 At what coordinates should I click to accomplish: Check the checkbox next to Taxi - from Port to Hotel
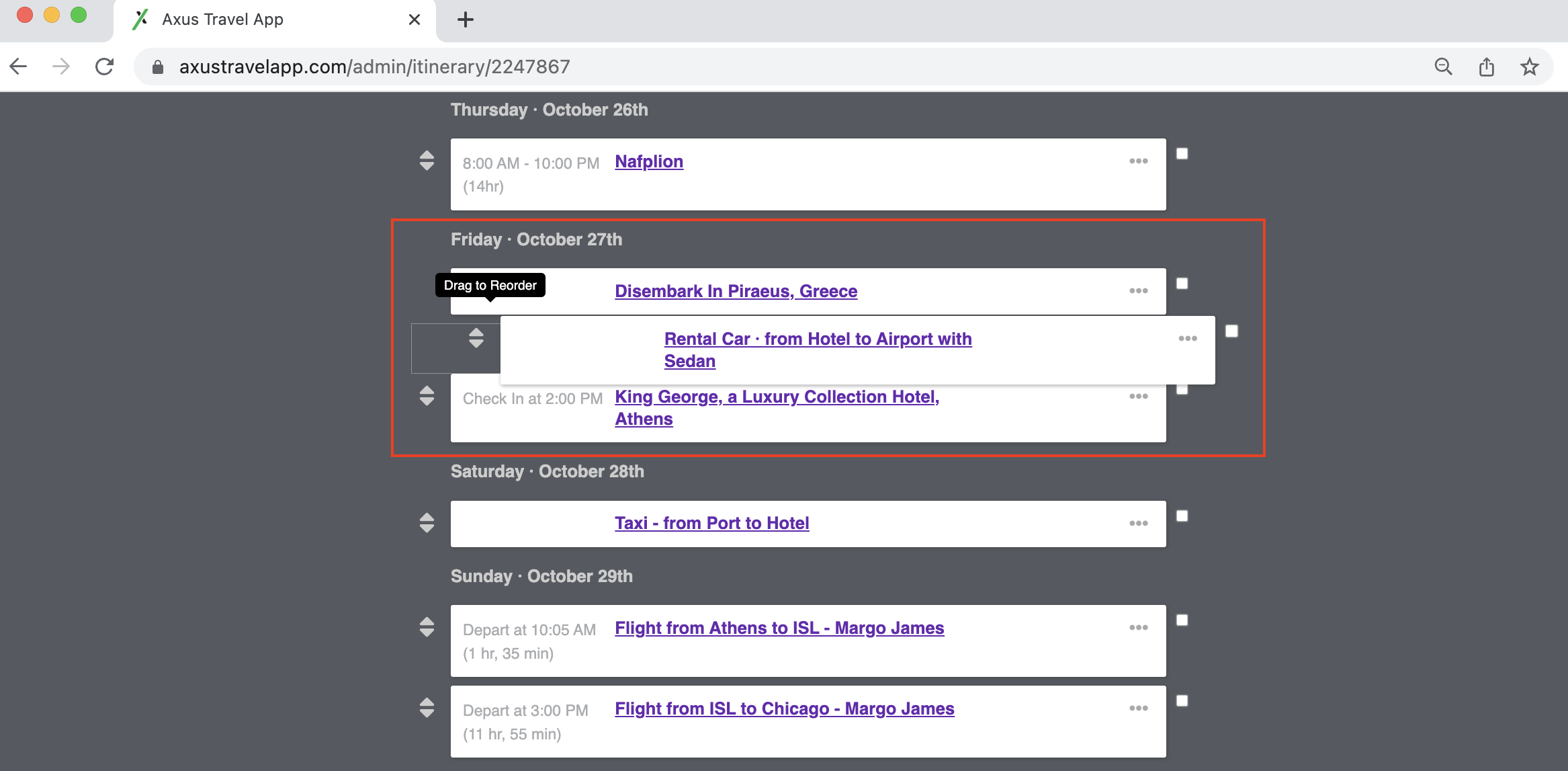1182,515
